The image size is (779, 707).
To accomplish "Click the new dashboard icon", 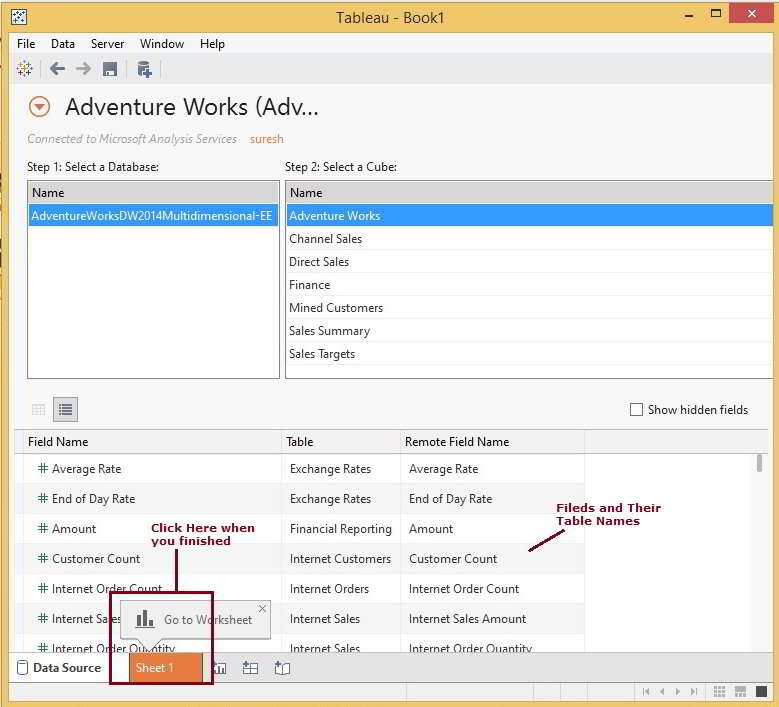I will 250,668.
